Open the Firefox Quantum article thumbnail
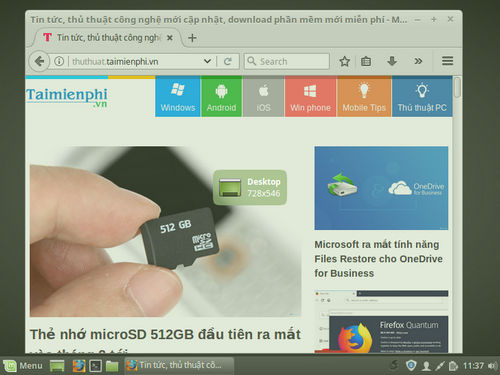The image size is (500, 375). click(381, 321)
